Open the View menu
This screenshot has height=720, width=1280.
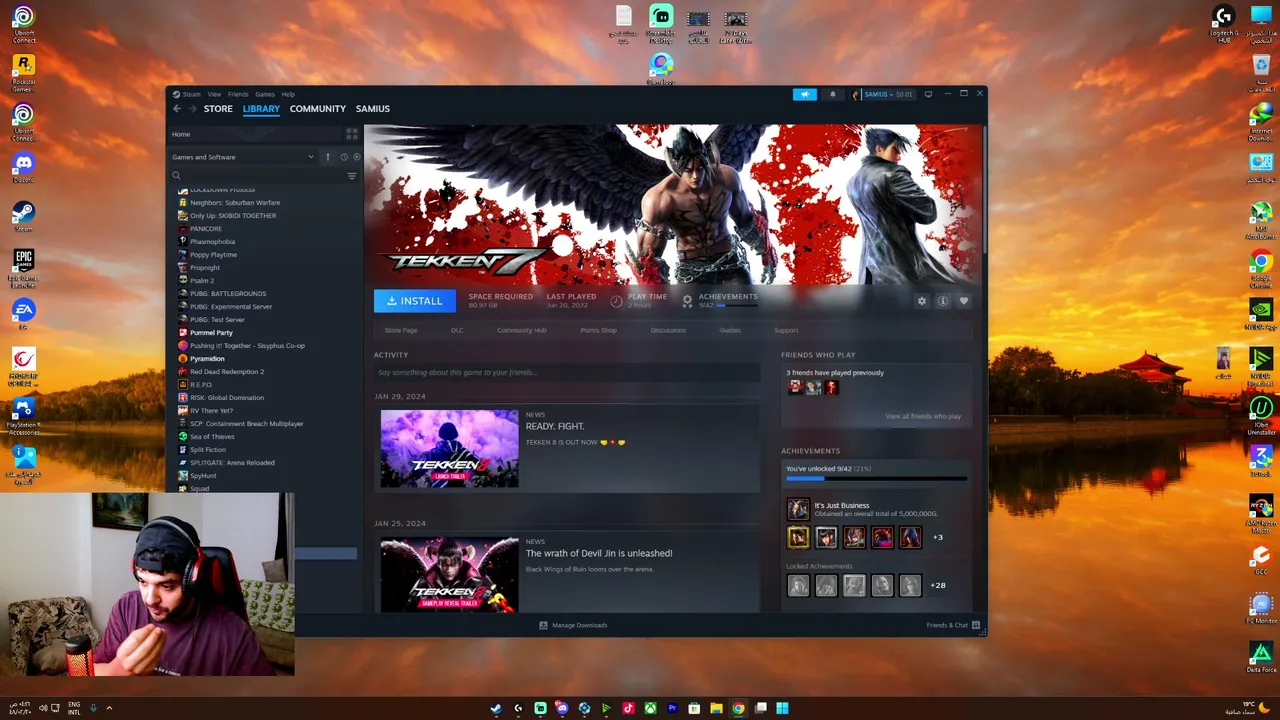[214, 94]
